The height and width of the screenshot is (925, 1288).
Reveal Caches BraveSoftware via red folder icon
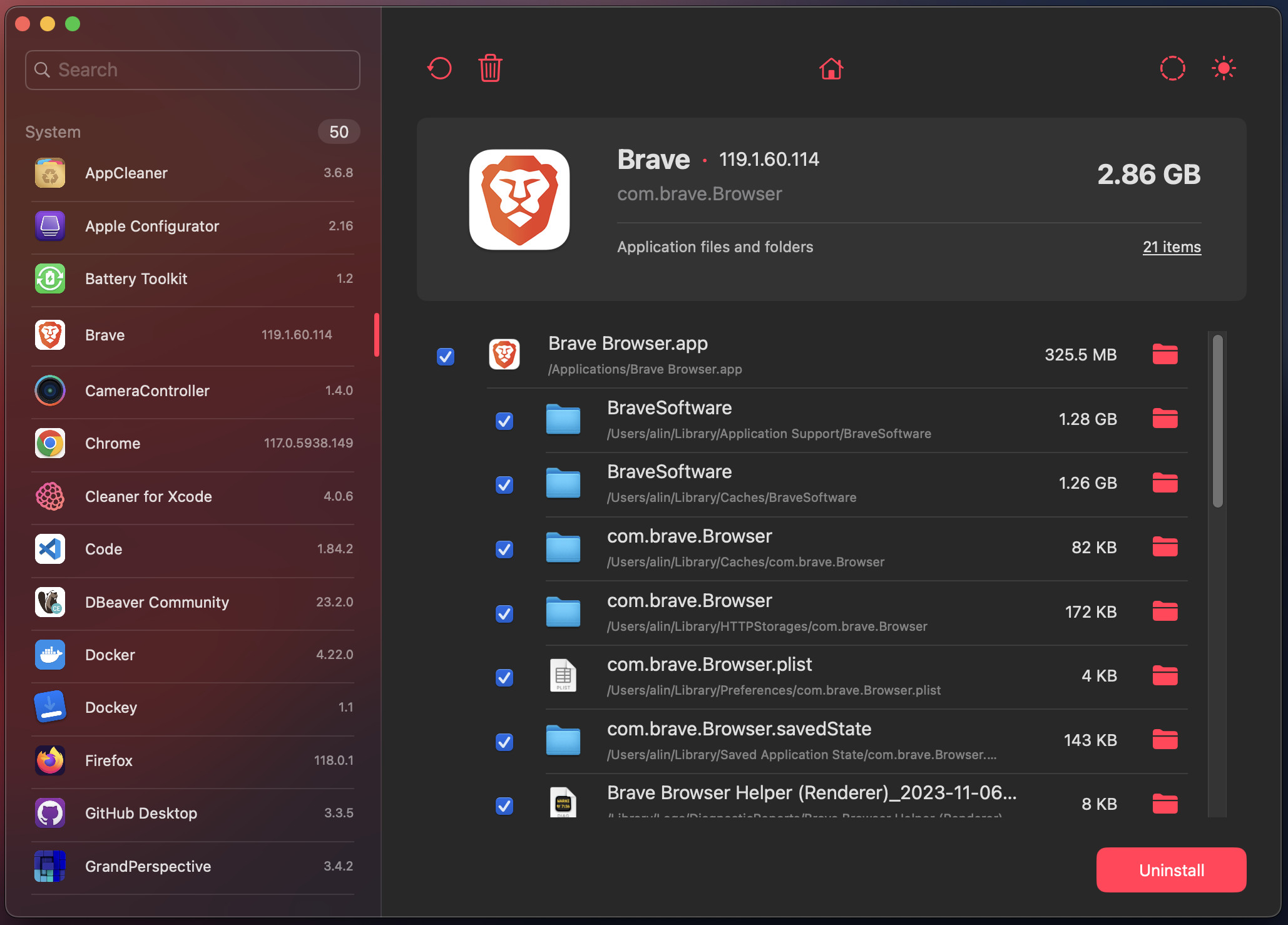click(x=1165, y=483)
